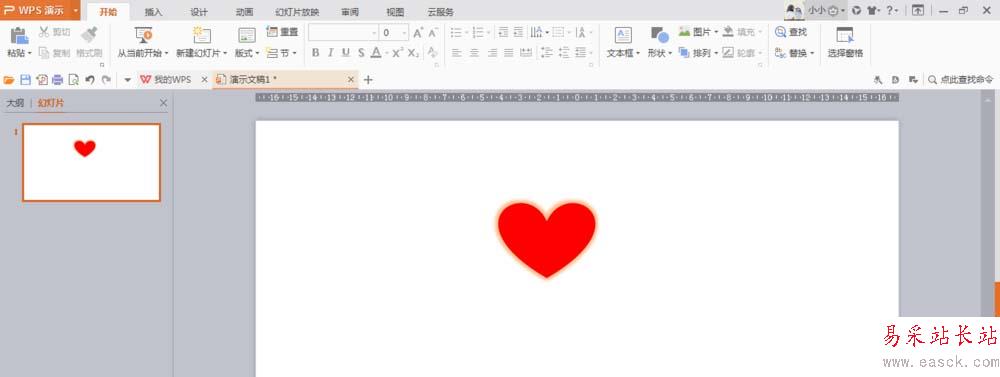The image size is (1000, 377).
Task: Open the Cloud Service (云服务) tab
Action: [441, 12]
